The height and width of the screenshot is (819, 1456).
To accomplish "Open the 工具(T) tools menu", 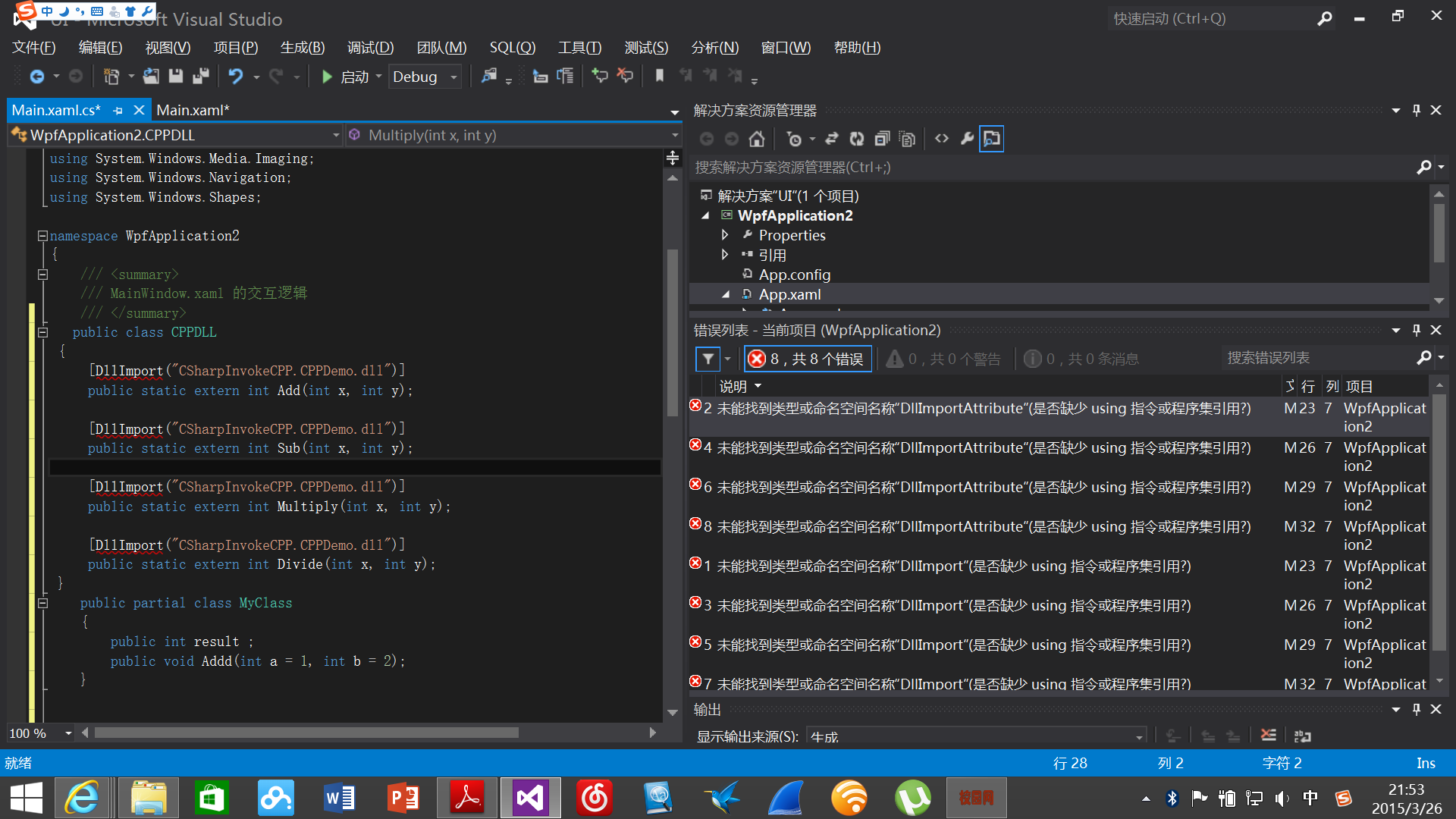I will [580, 48].
